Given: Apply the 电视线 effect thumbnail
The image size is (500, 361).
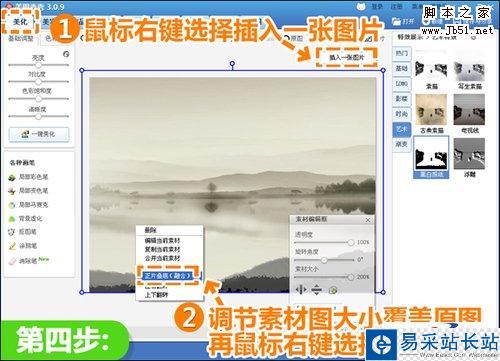Looking at the screenshot, I should [x=469, y=110].
